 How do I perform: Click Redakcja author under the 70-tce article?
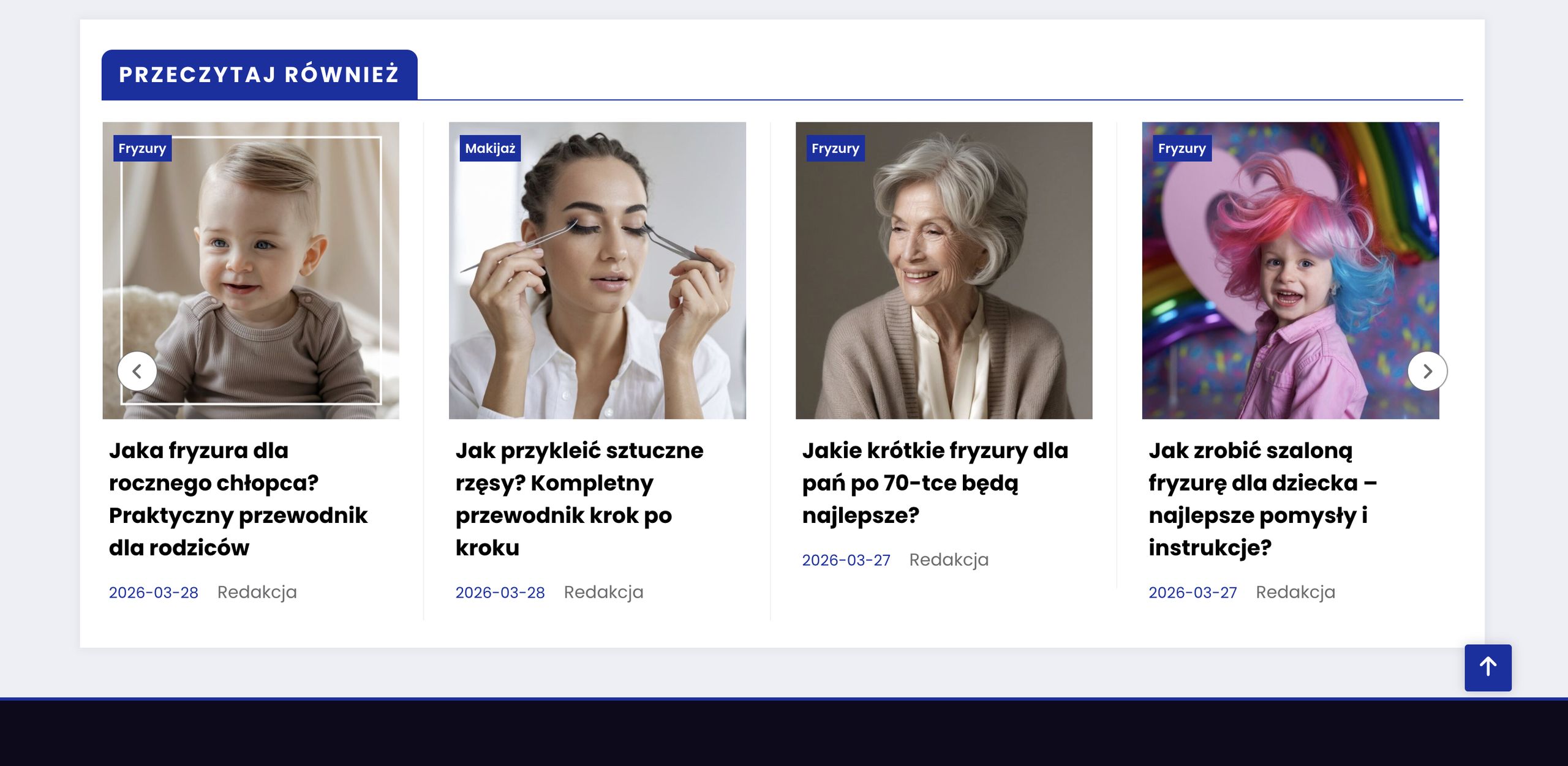click(949, 560)
